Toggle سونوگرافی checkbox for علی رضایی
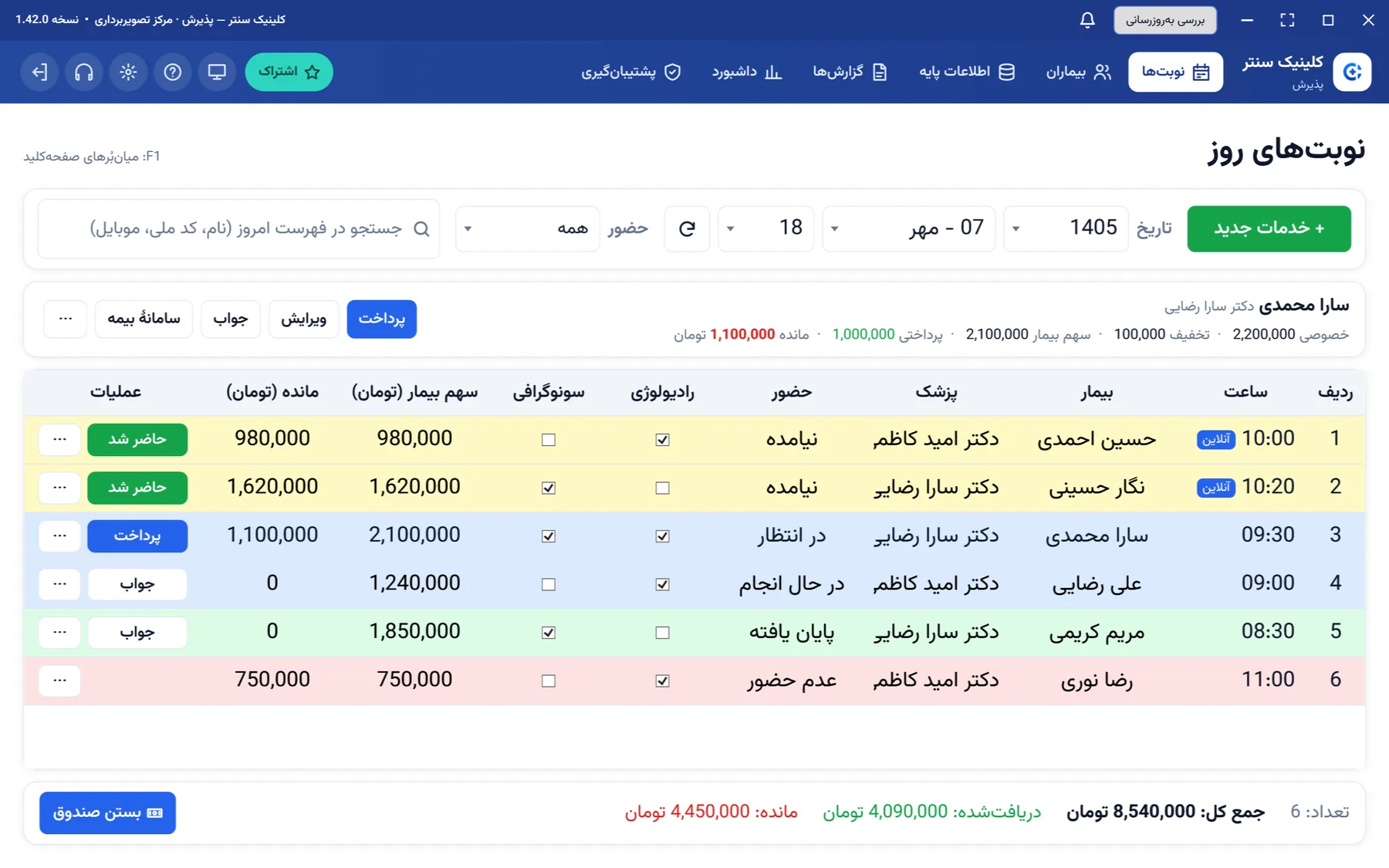 [x=549, y=584]
